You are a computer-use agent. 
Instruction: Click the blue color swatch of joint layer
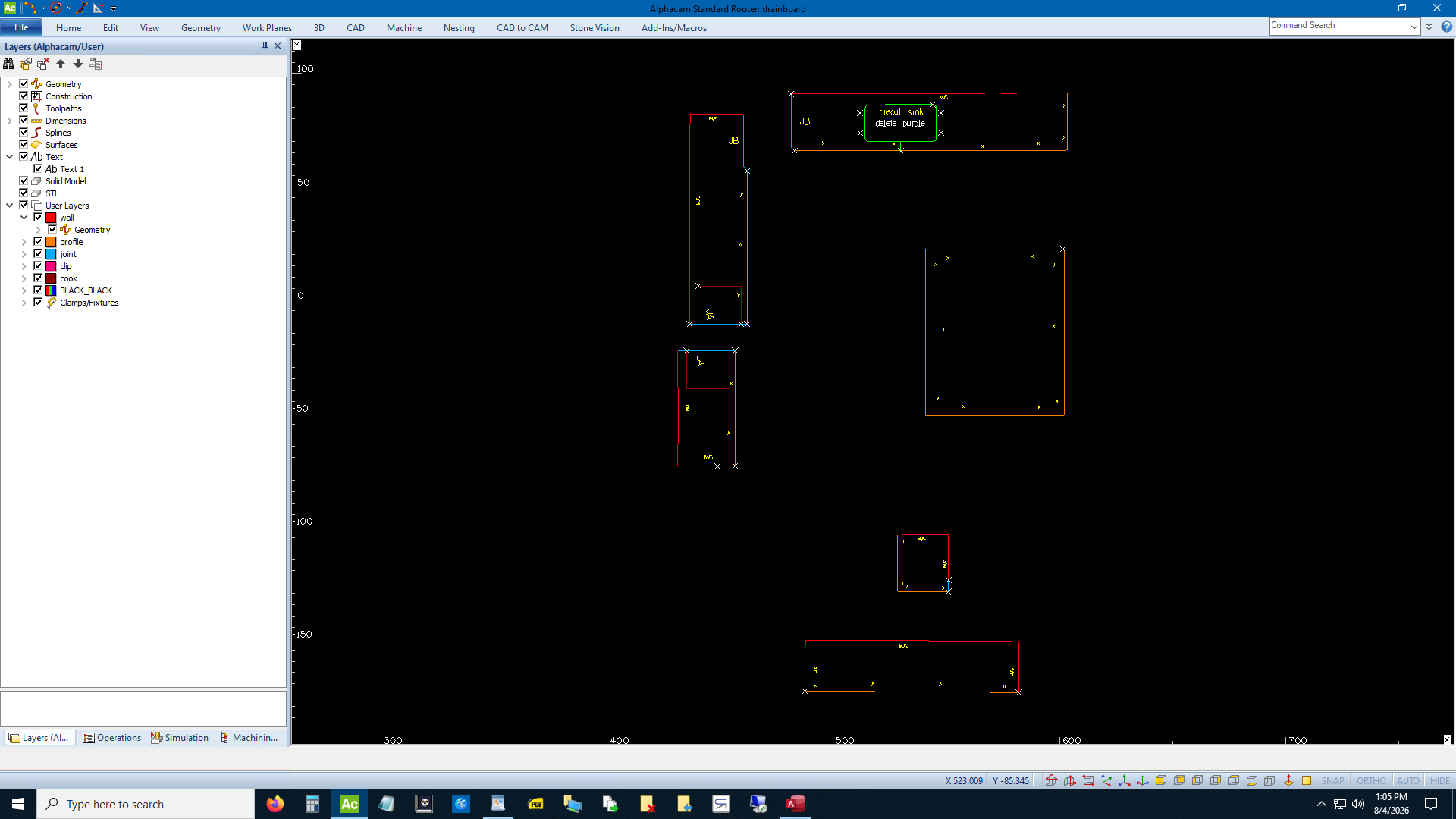click(x=51, y=254)
